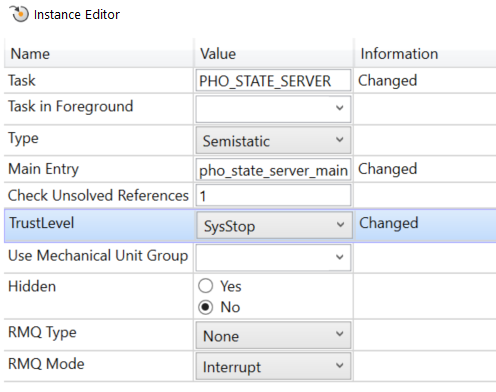Open the Task in Foreground dropdown
The image size is (496, 392).
pos(273,109)
